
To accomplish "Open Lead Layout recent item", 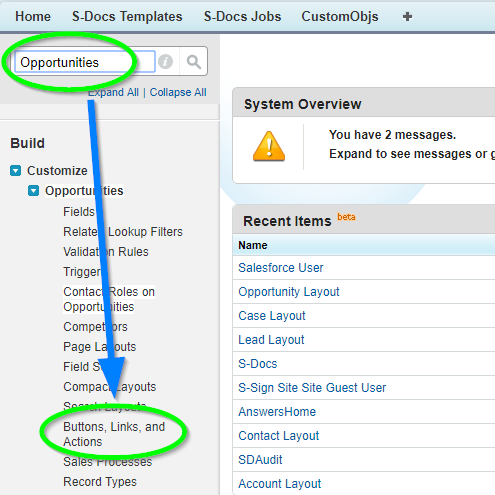I will [x=271, y=340].
